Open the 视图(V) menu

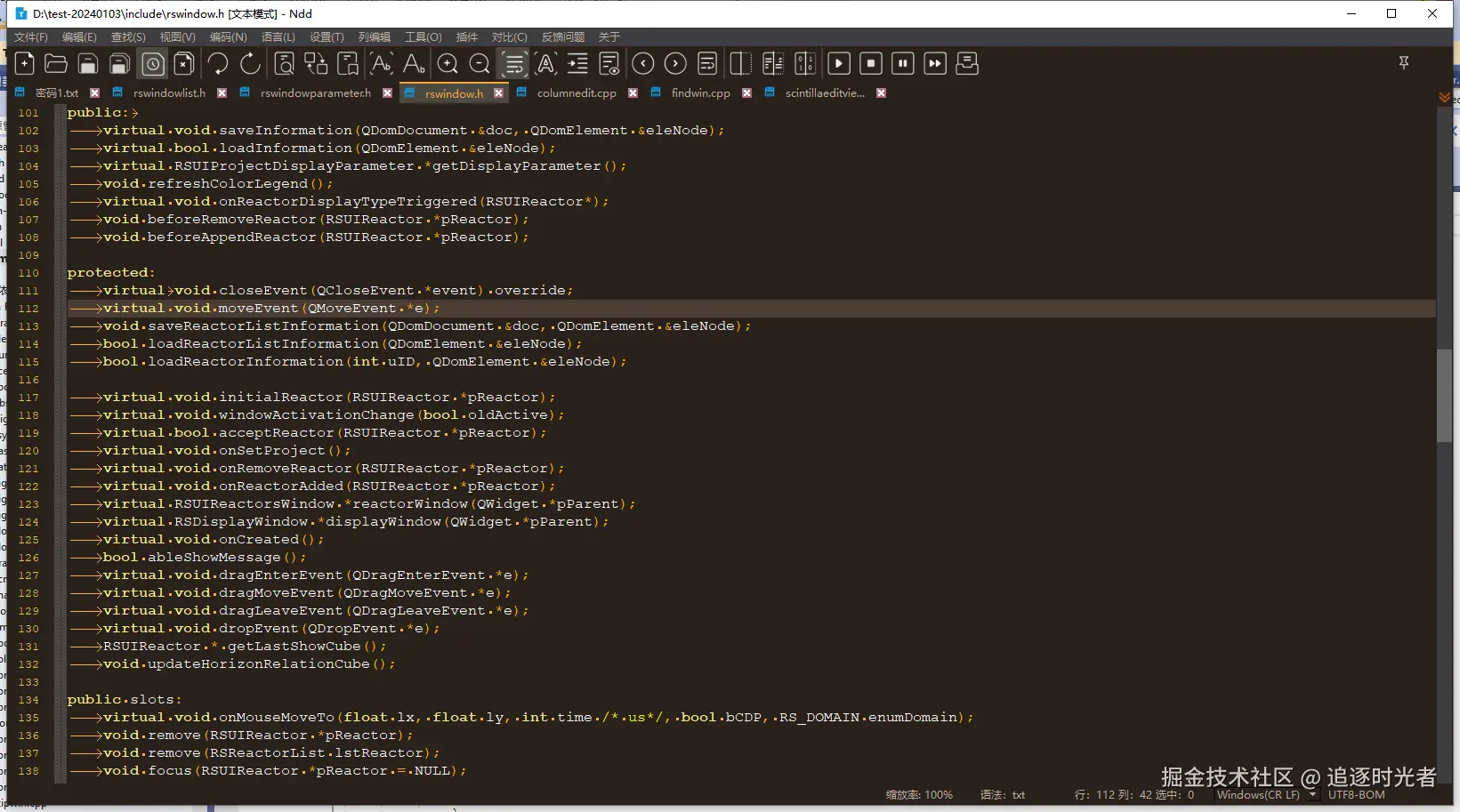coord(178,37)
